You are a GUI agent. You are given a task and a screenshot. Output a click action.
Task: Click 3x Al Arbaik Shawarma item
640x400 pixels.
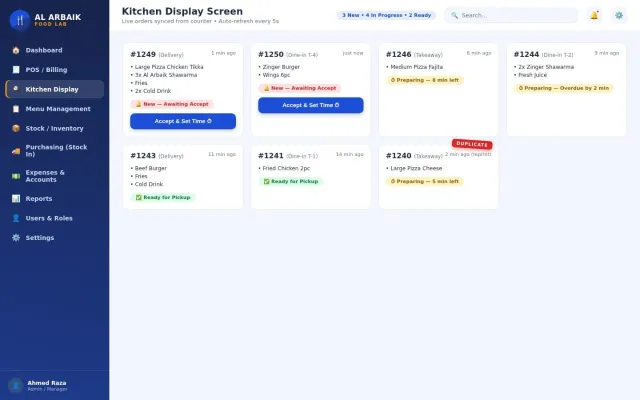[164, 75]
